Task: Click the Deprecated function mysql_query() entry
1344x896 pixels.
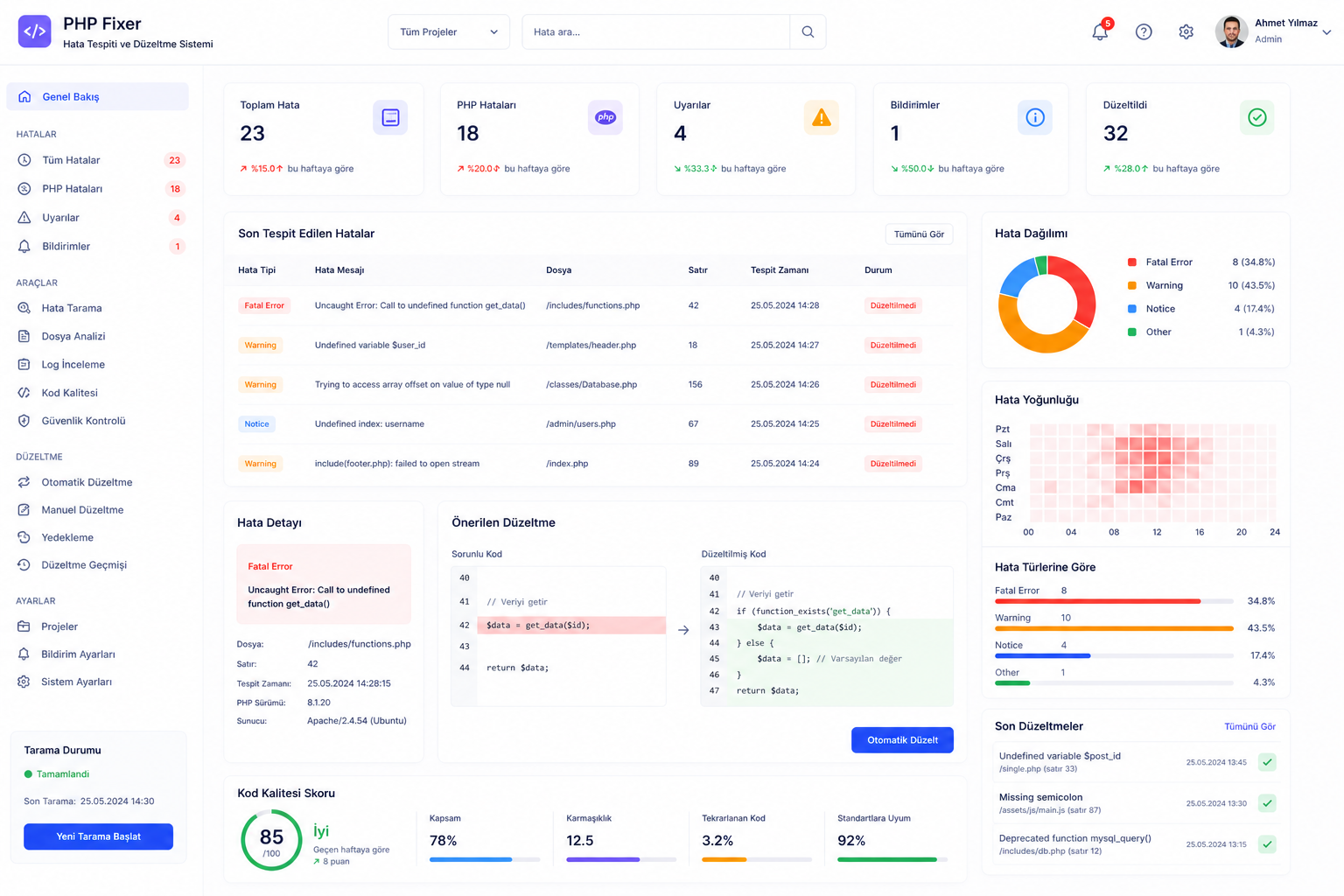Action: pyautogui.click(x=1136, y=844)
